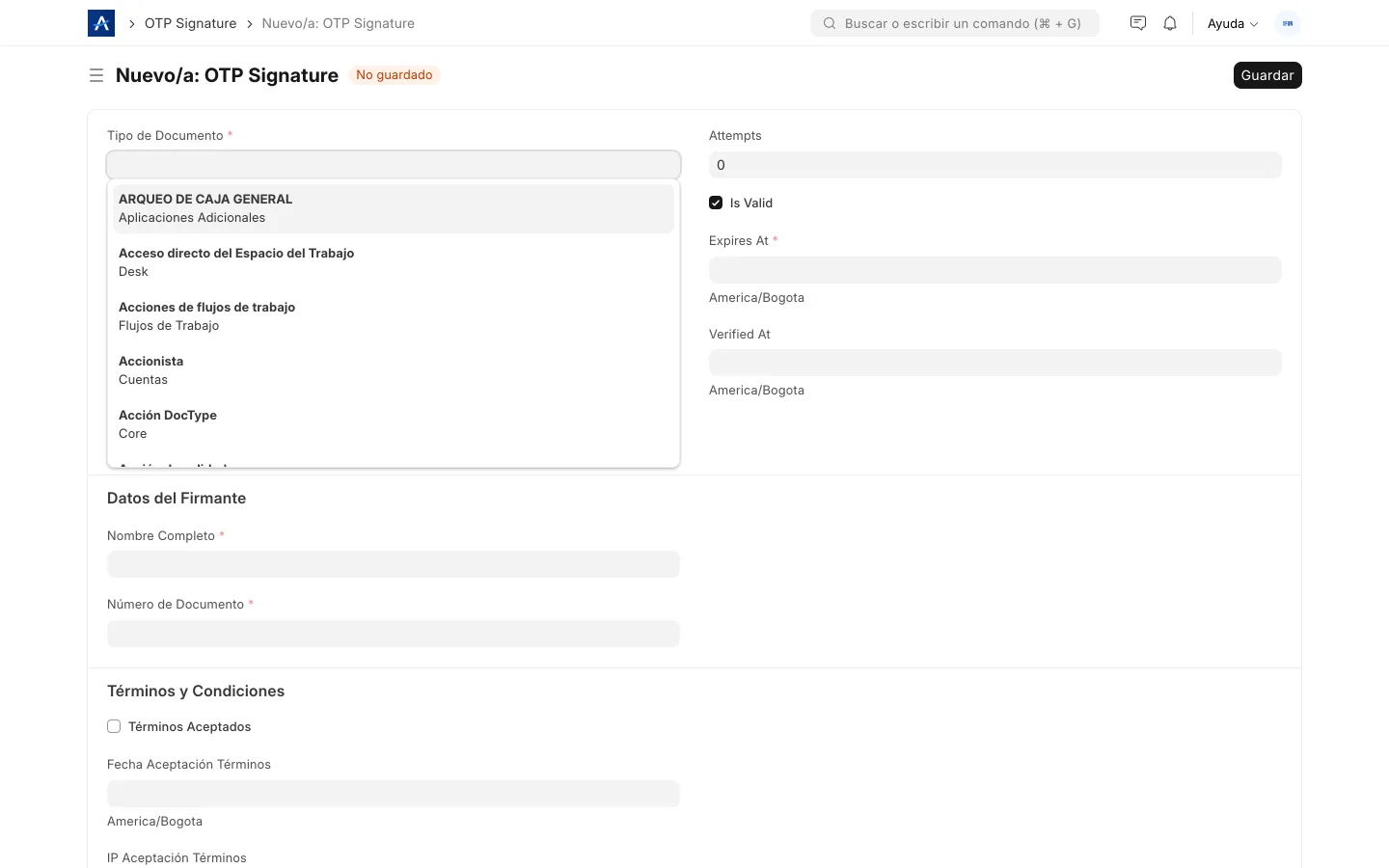This screenshot has height=868, width=1389.
Task: Focus the search command bar
Action: (955, 23)
